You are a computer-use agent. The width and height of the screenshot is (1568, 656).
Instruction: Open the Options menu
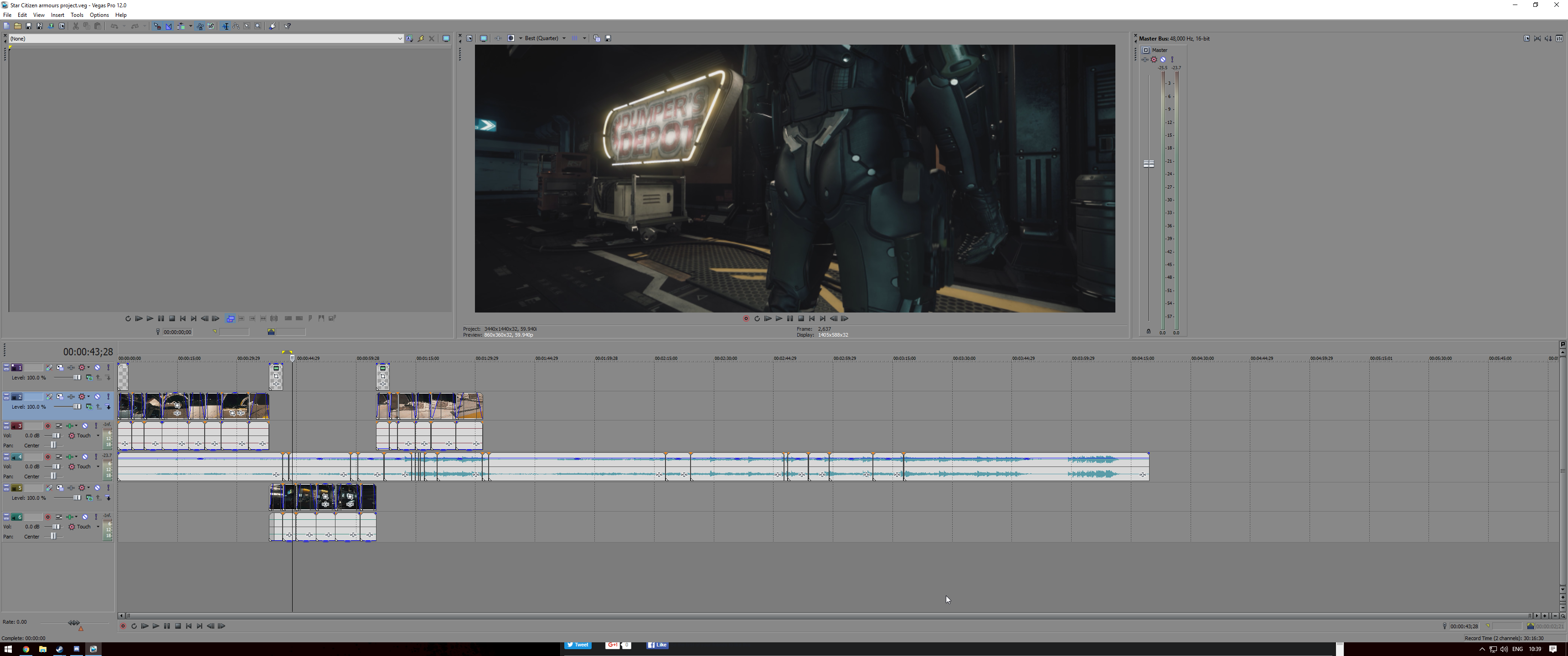point(99,15)
